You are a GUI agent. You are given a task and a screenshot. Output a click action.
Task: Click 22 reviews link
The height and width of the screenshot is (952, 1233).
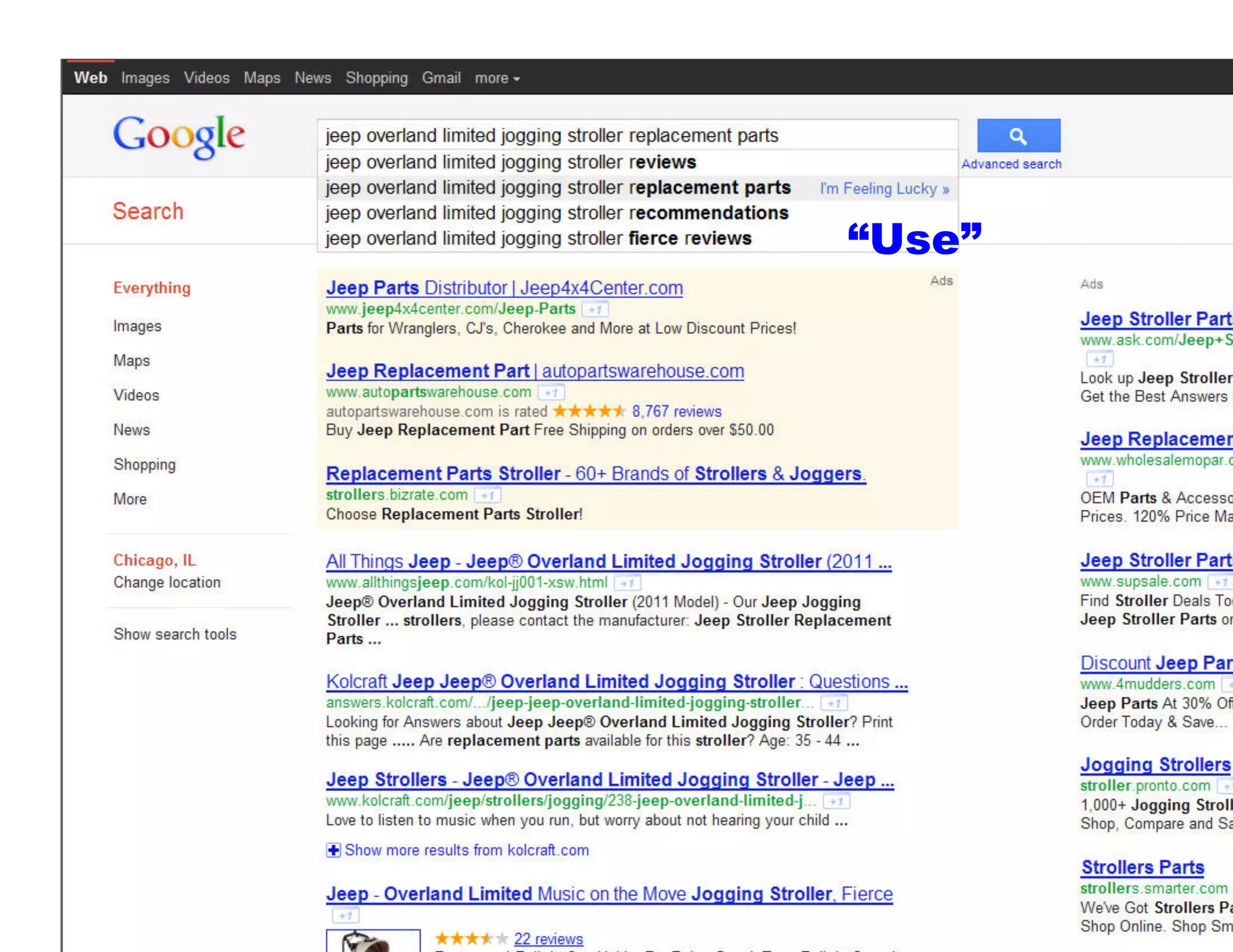click(548, 939)
